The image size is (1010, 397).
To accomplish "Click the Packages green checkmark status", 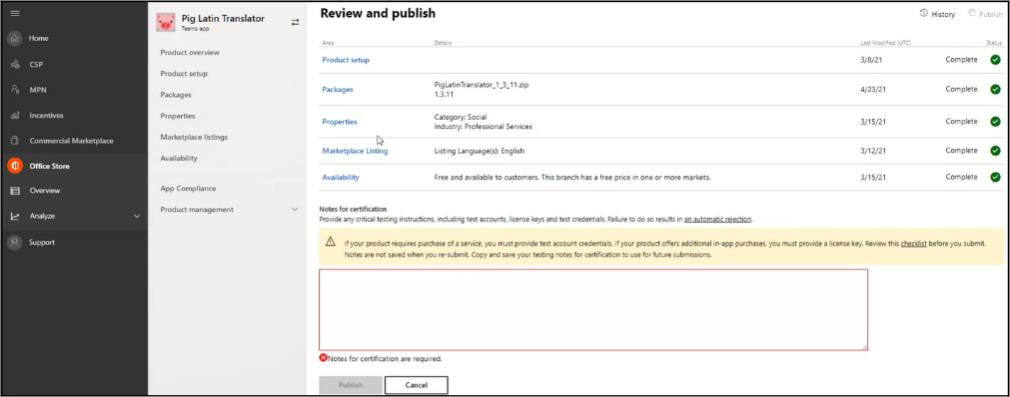I will coord(995,90).
